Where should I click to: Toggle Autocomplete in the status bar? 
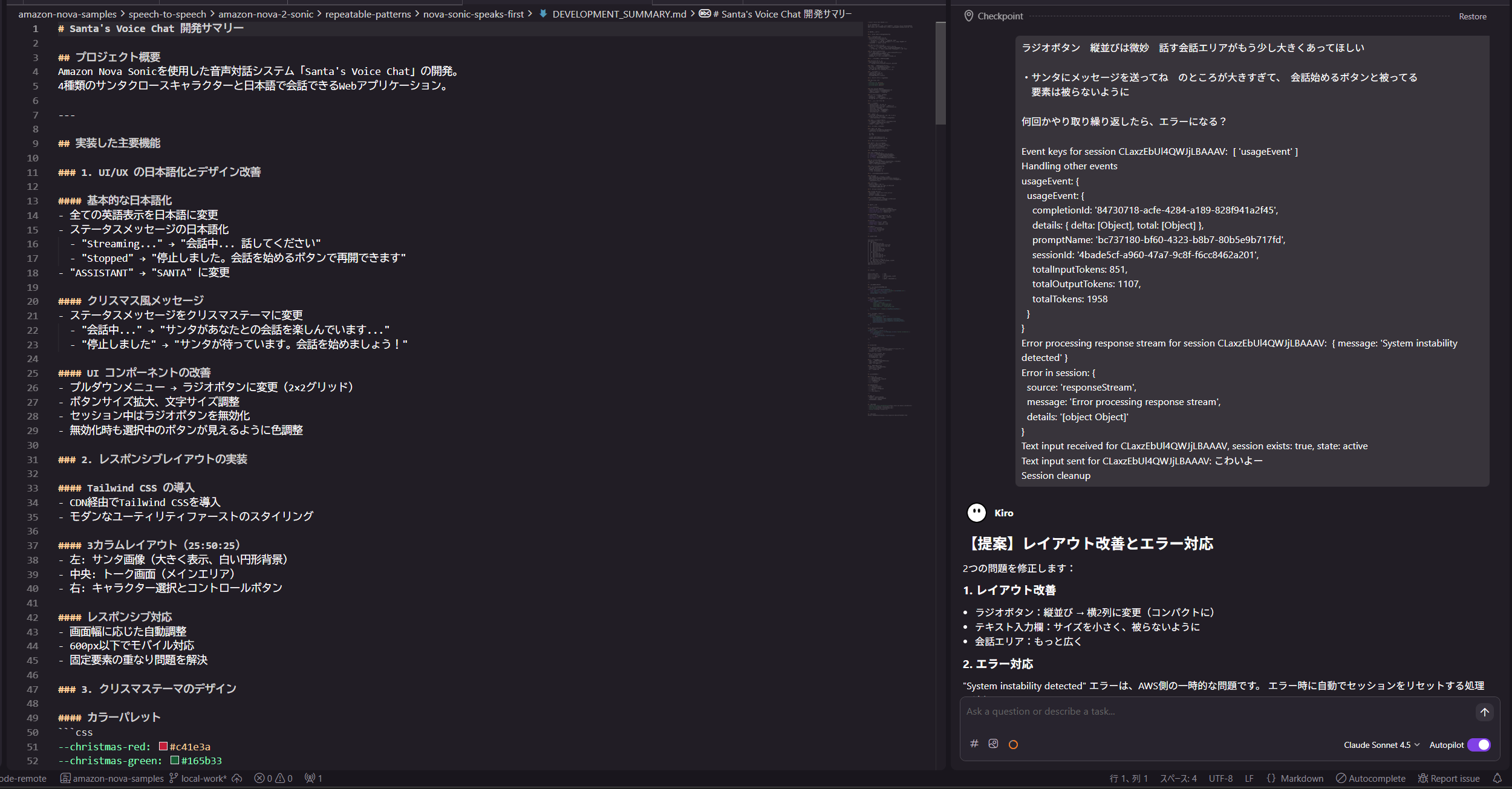pos(1370,778)
